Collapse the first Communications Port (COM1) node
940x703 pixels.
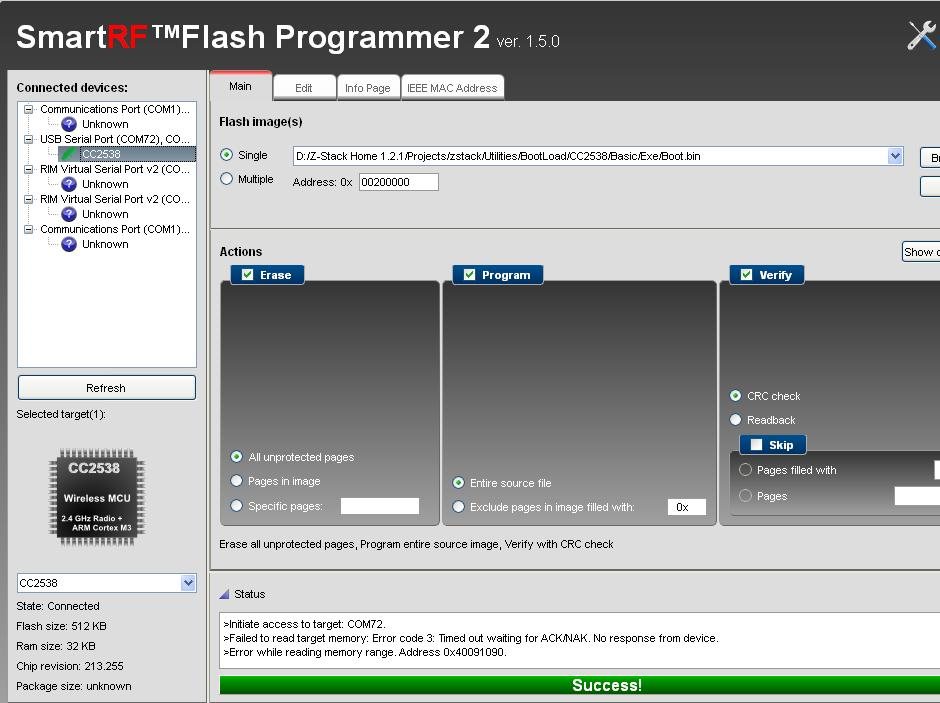coord(28,109)
